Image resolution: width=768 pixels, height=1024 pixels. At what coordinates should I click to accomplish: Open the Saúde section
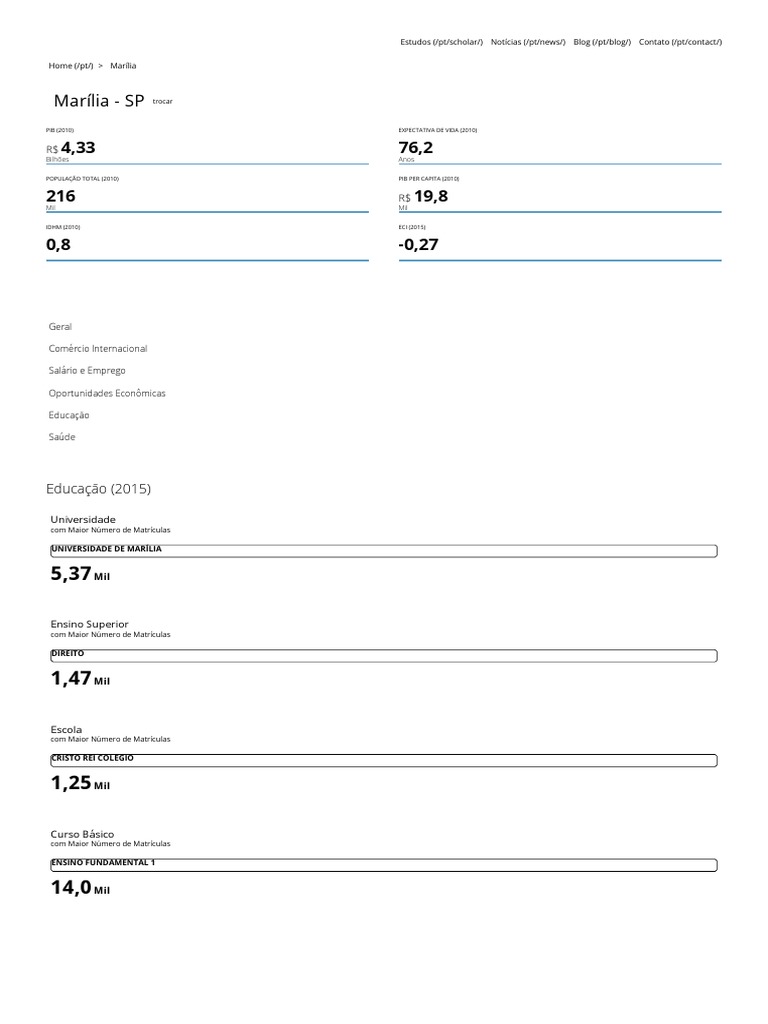[62, 437]
